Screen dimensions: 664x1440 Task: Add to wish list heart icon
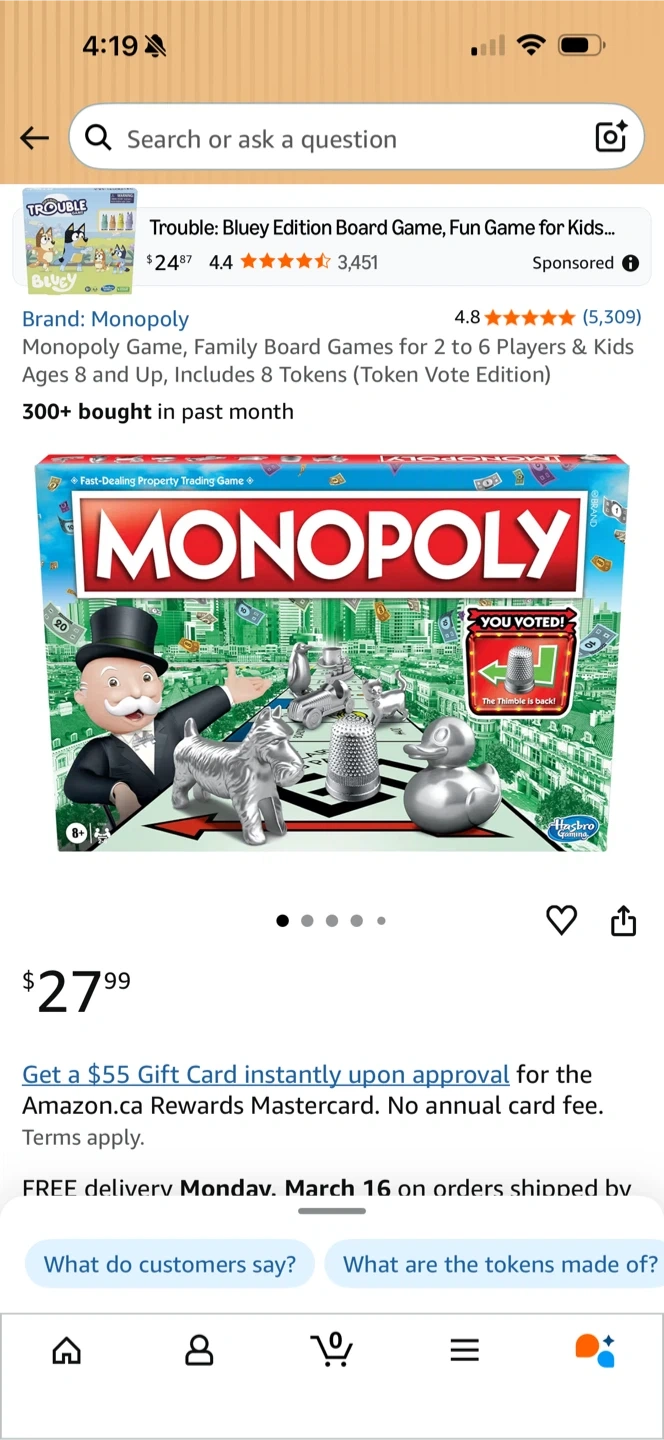tap(562, 920)
